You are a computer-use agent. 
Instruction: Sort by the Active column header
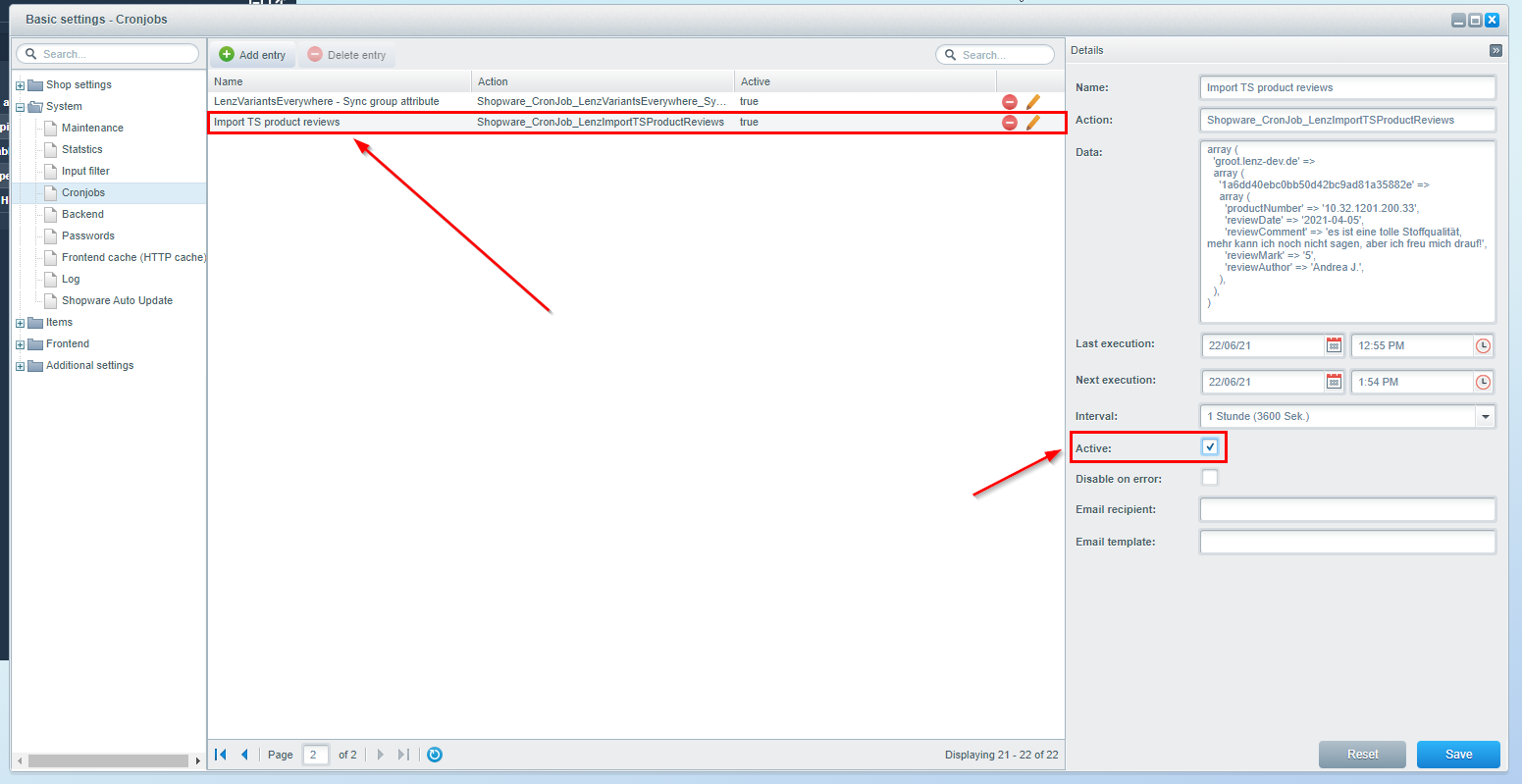click(865, 81)
